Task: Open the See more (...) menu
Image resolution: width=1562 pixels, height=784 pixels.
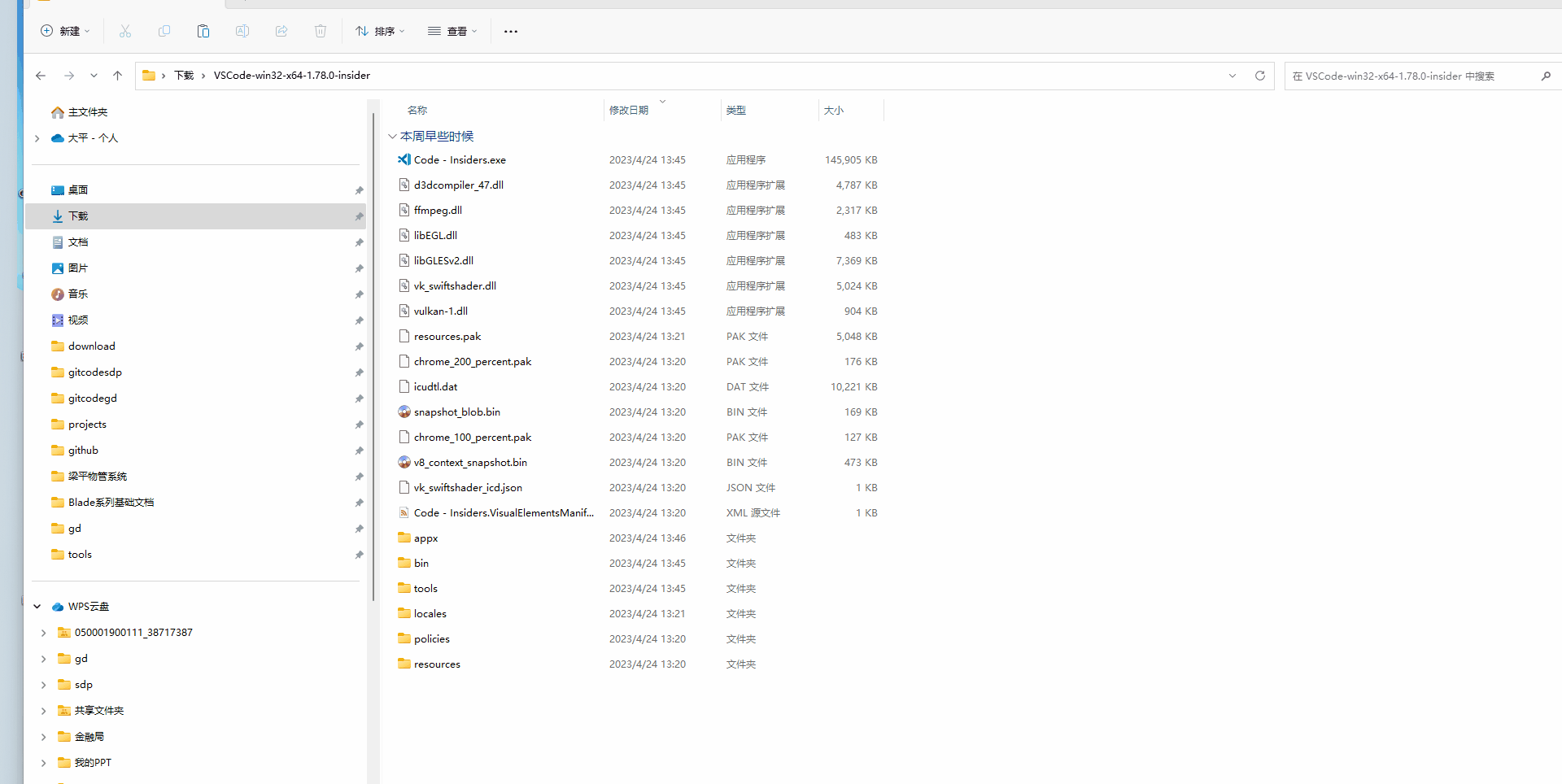Action: (511, 31)
